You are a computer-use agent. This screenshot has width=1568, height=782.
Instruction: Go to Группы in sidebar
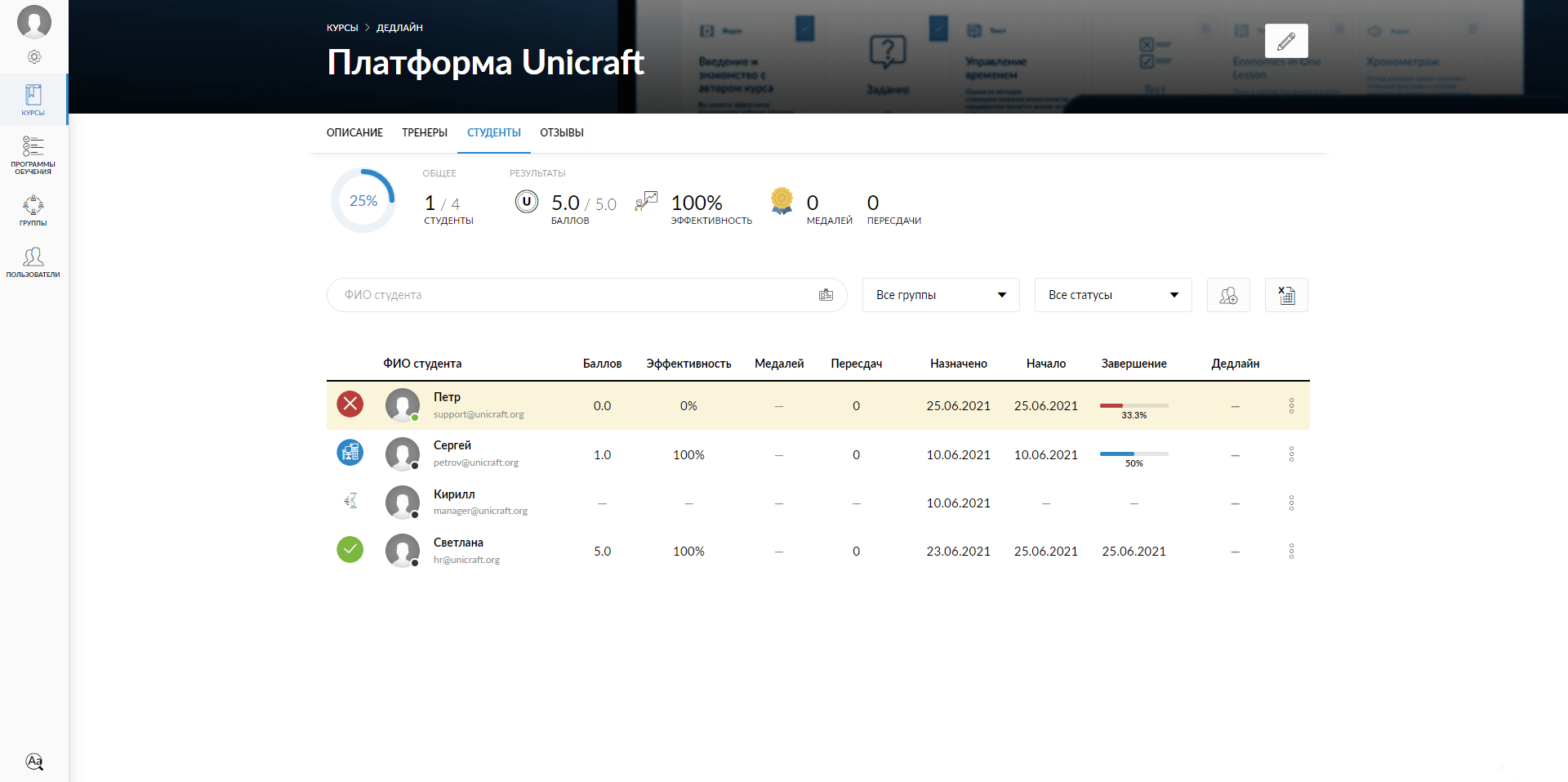click(33, 210)
